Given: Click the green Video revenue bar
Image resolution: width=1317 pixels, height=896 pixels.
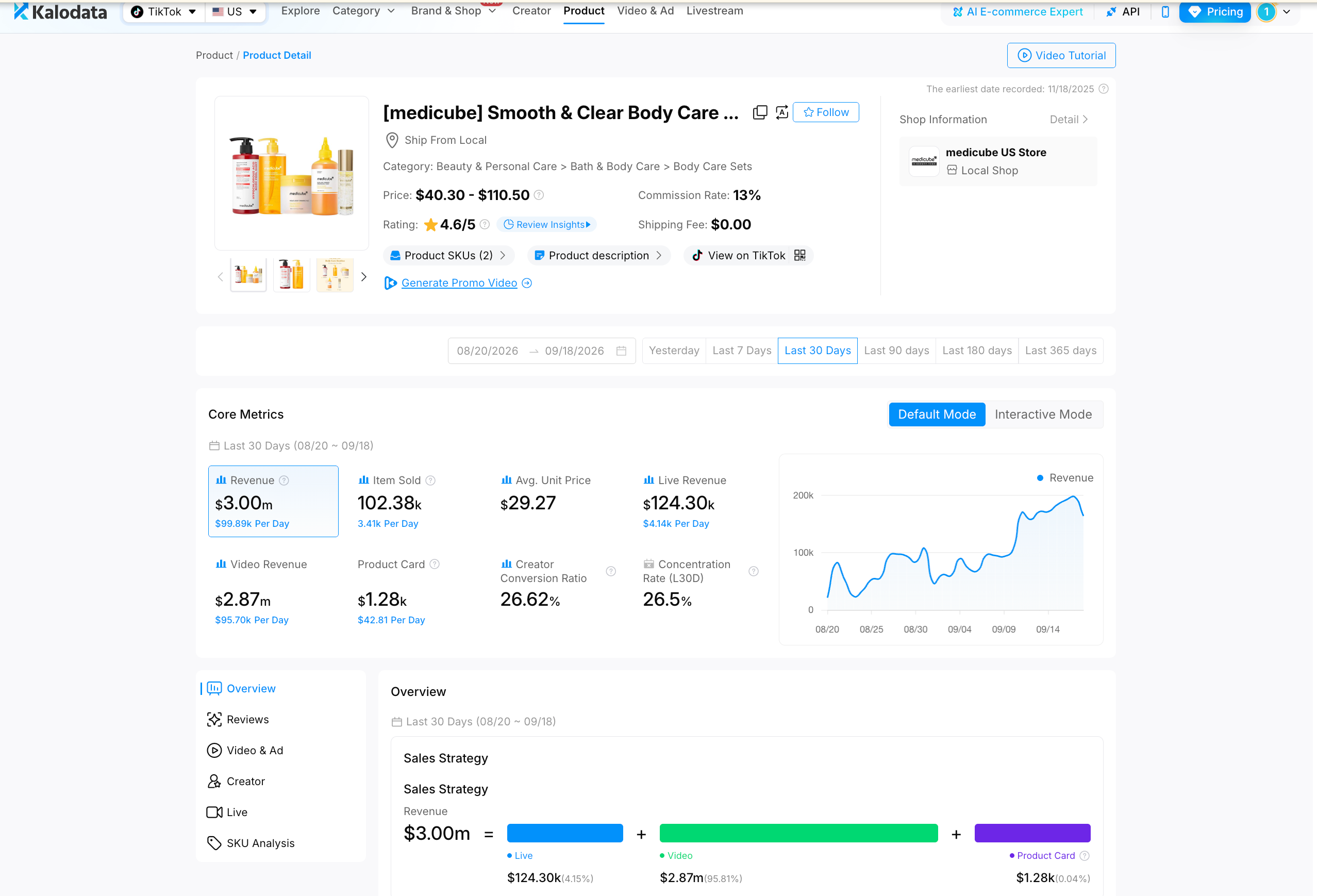Looking at the screenshot, I should 798,833.
